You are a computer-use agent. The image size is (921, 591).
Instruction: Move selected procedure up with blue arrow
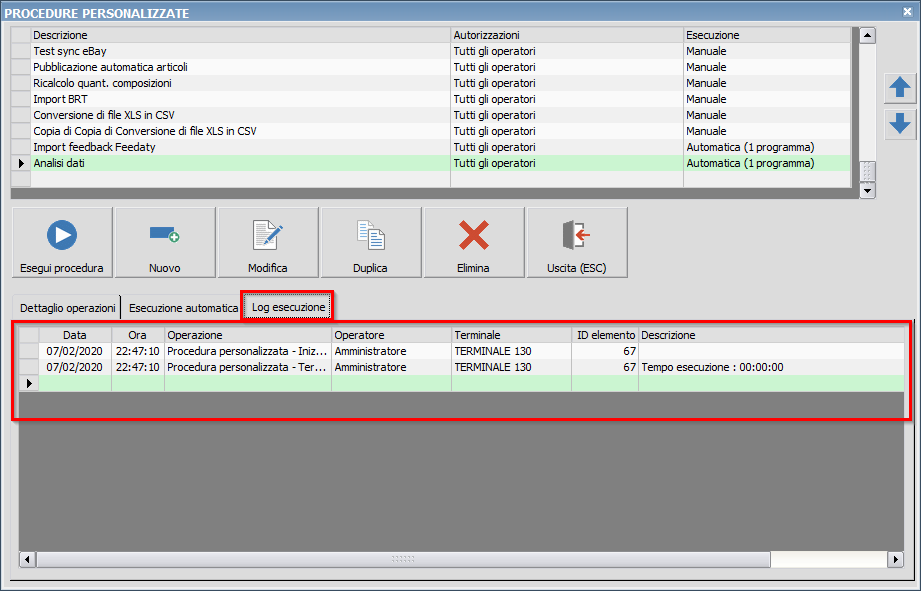tap(900, 88)
